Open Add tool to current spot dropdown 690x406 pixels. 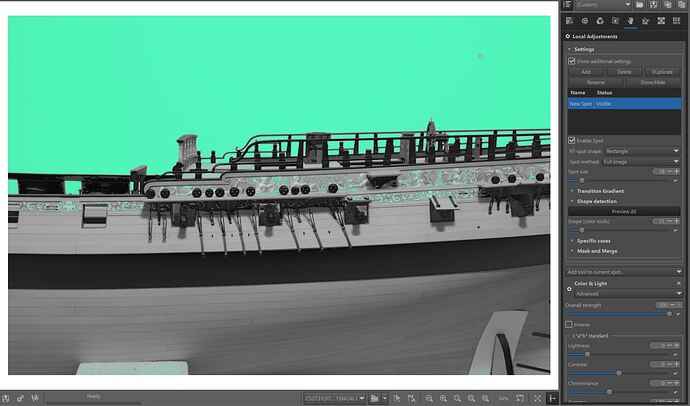(624, 272)
